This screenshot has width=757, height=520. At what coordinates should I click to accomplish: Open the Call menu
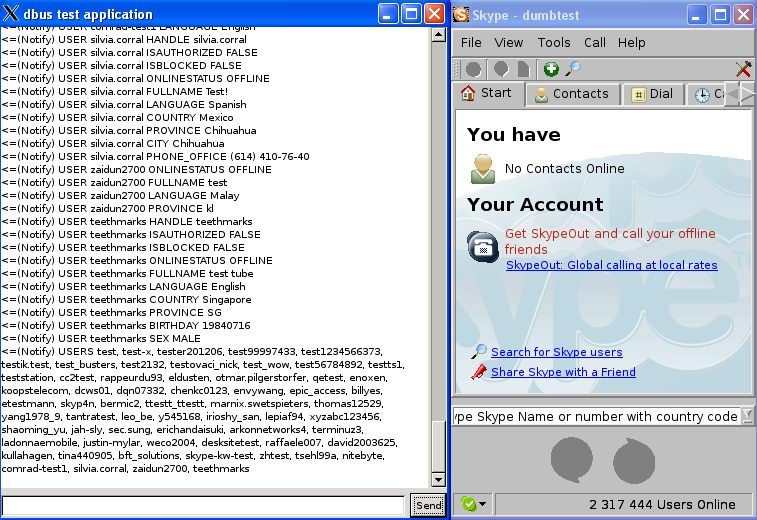(x=595, y=43)
